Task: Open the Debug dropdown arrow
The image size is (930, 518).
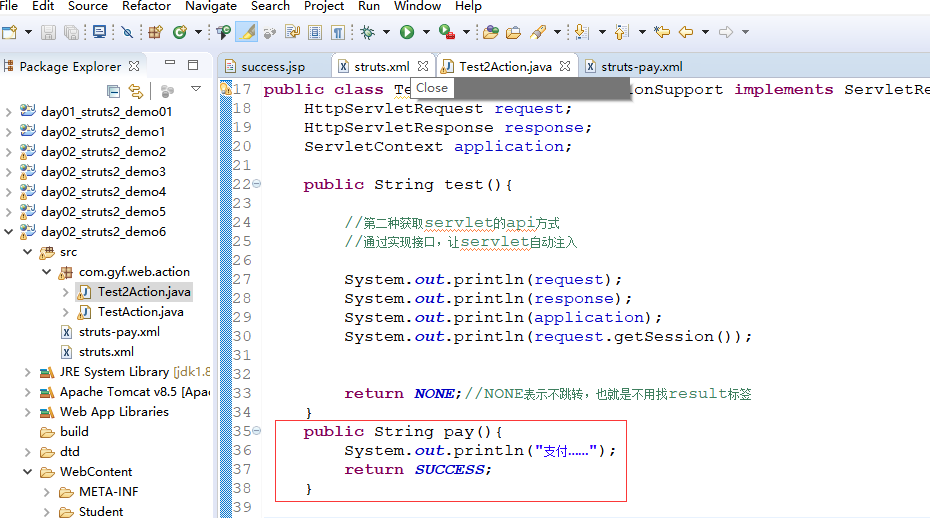Action: (386, 32)
